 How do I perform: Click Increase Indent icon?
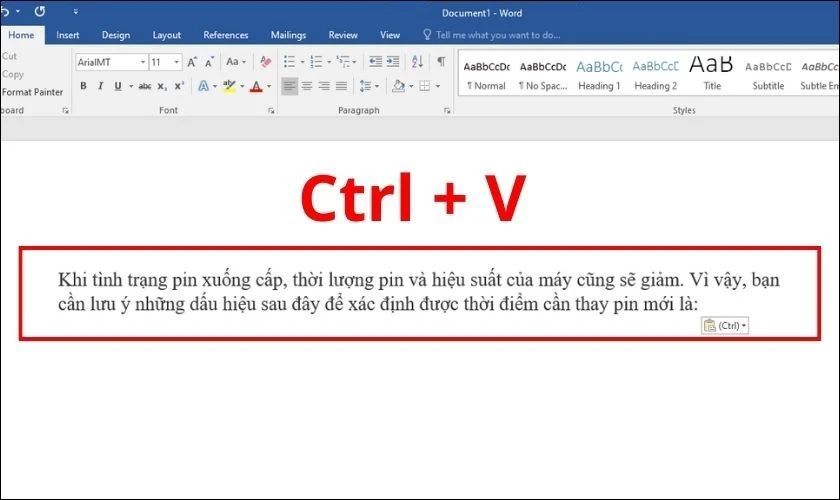pos(393,62)
